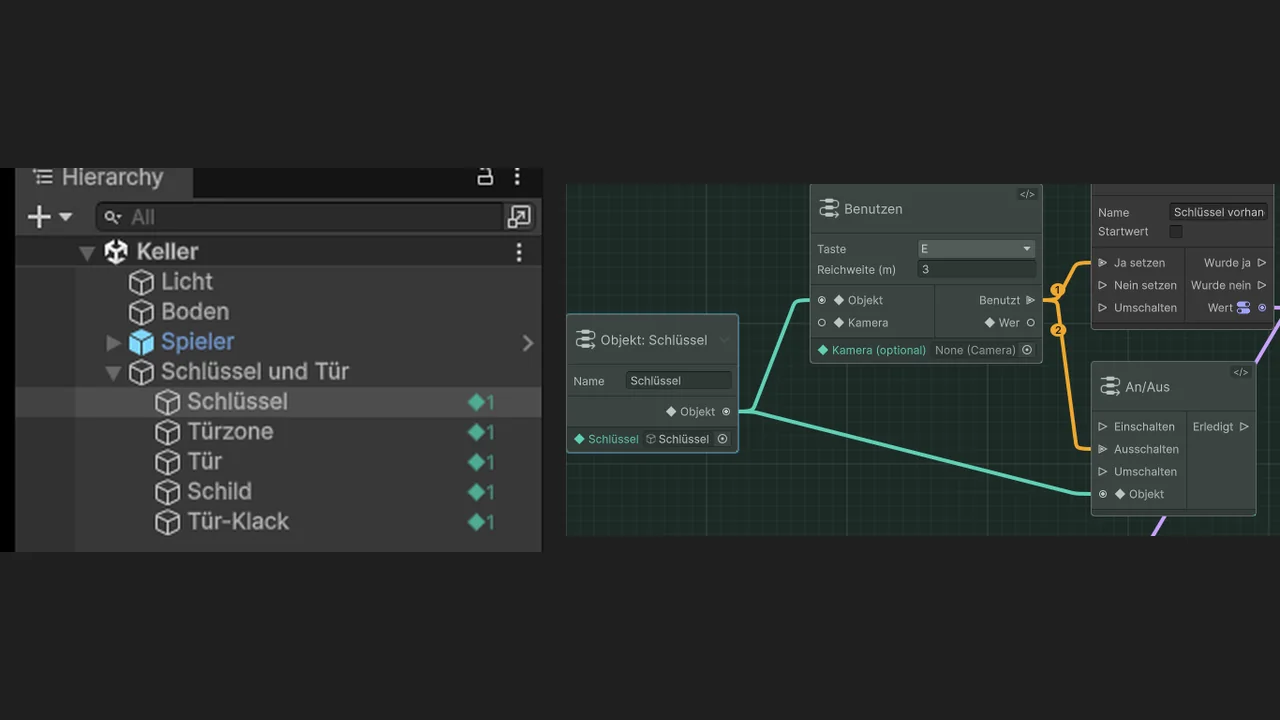Screen dimensions: 1280x720
Task: Open the An/Aus node code view icon
Action: click(1241, 372)
